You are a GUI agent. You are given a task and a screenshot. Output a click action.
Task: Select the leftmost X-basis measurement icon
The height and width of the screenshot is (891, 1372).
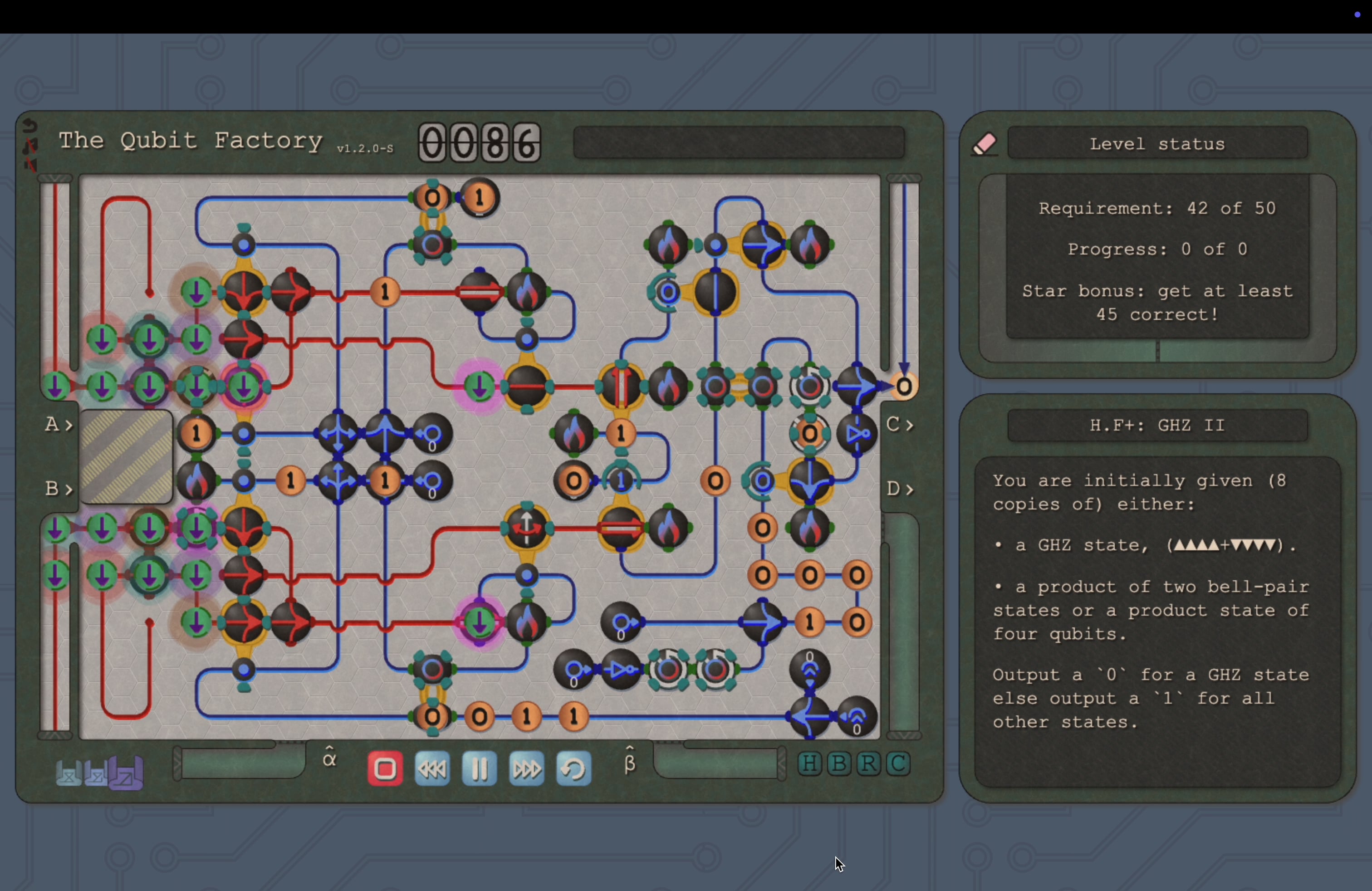pyautogui.click(x=68, y=774)
